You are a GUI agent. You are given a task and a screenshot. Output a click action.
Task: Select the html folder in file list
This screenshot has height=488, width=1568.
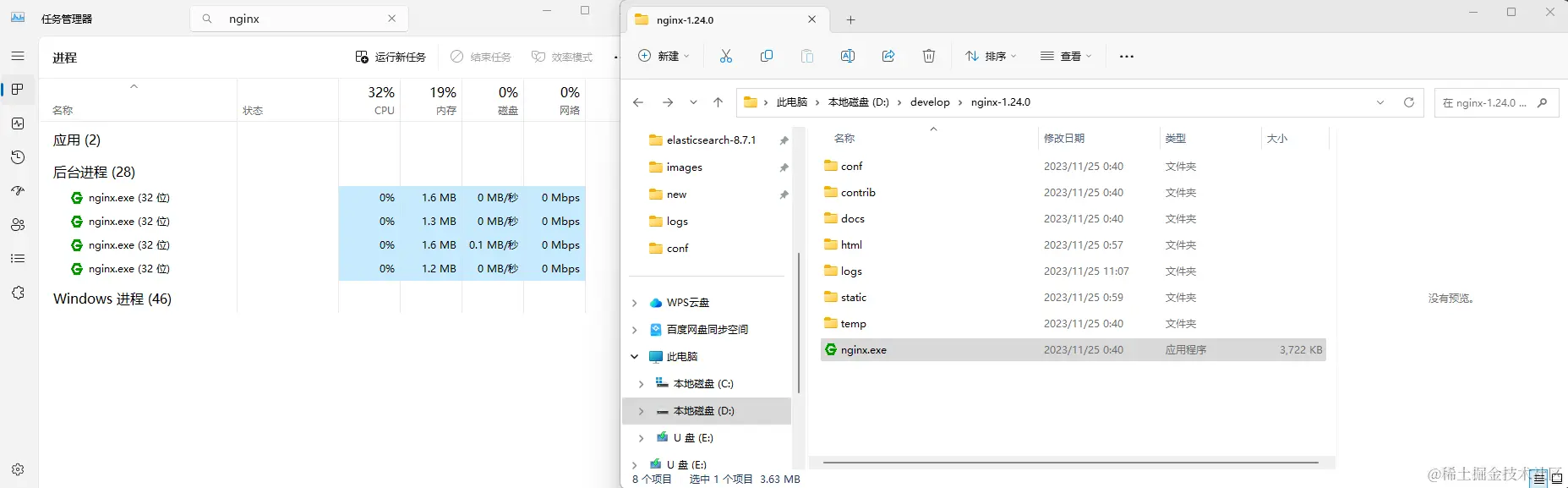[1073, 245]
